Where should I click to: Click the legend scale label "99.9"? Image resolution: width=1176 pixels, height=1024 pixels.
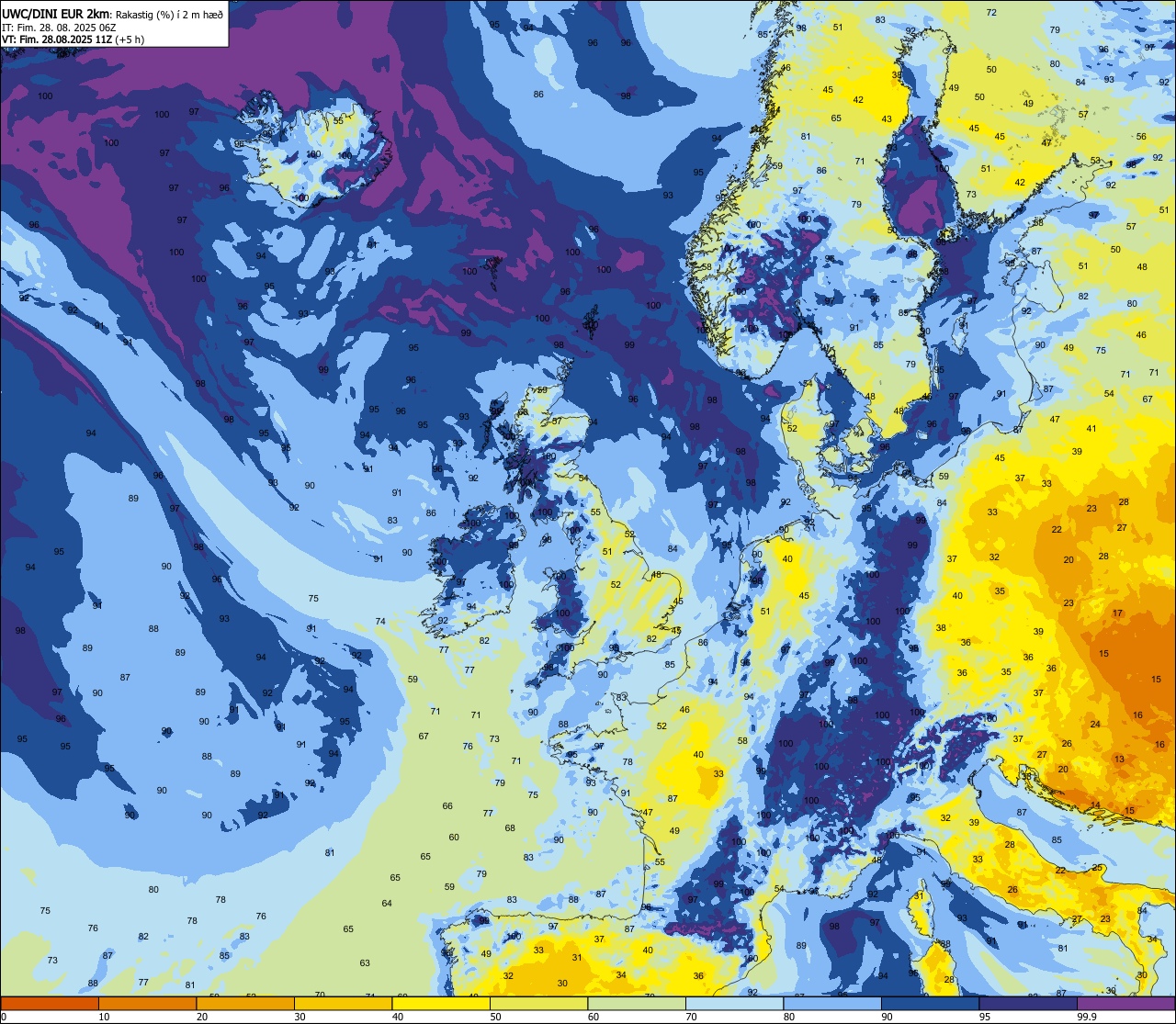(x=1088, y=1017)
